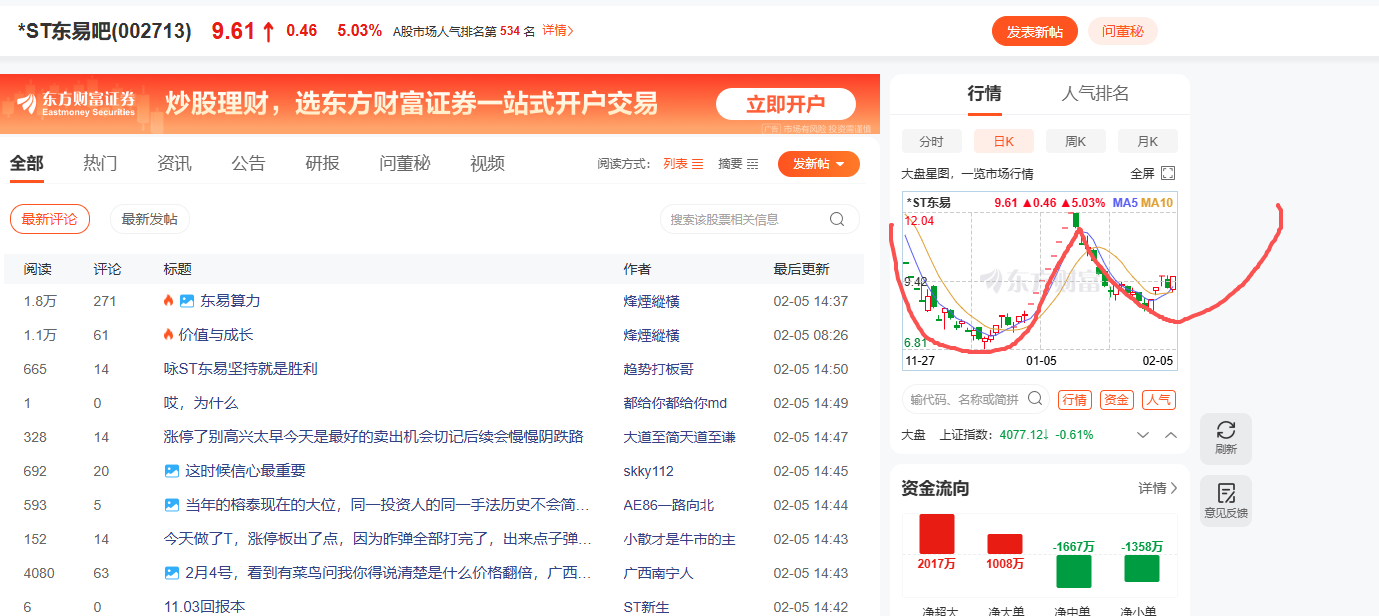Click the 最后更新 column header

coord(801,269)
